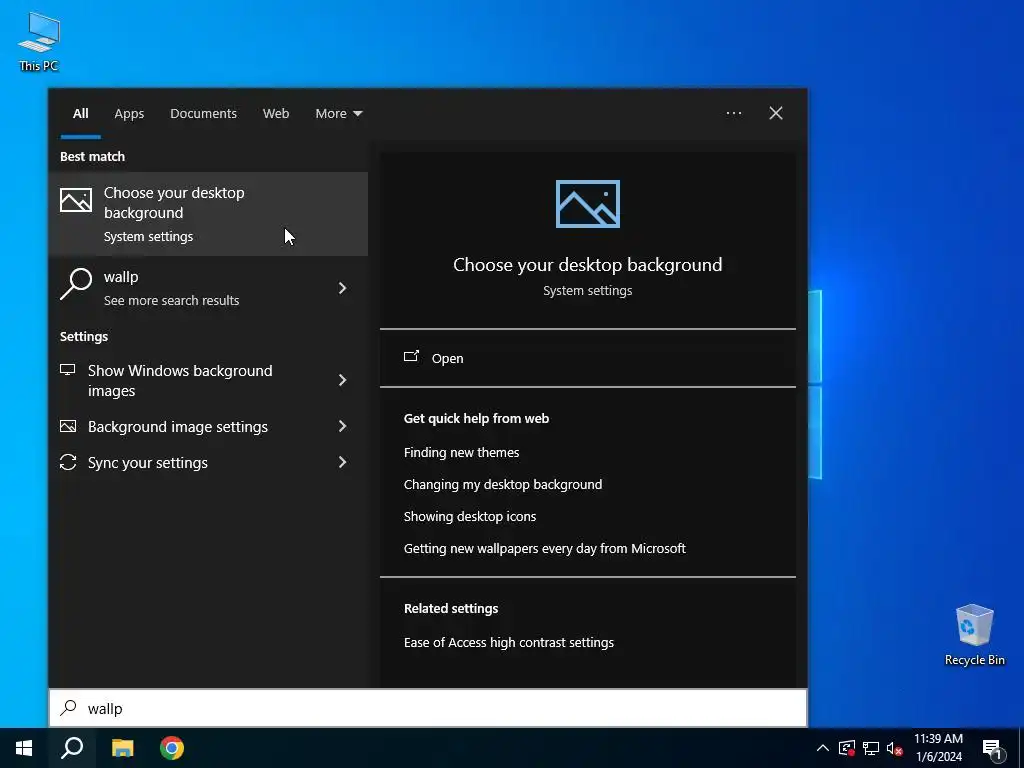
Task: Click the sync arrows icon beside Sync your settings
Action: pos(68,462)
